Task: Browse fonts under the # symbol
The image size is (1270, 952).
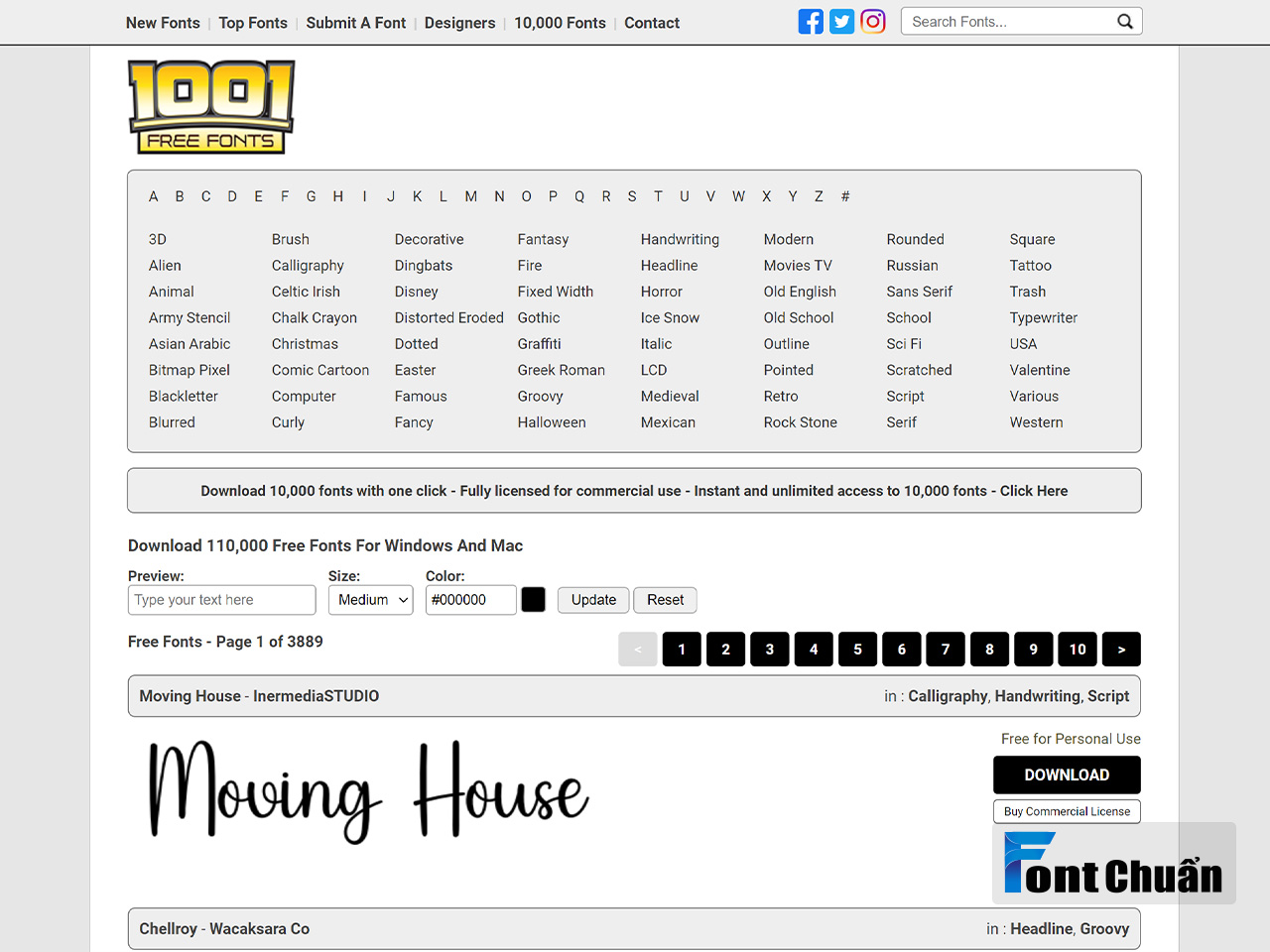Action: (845, 196)
